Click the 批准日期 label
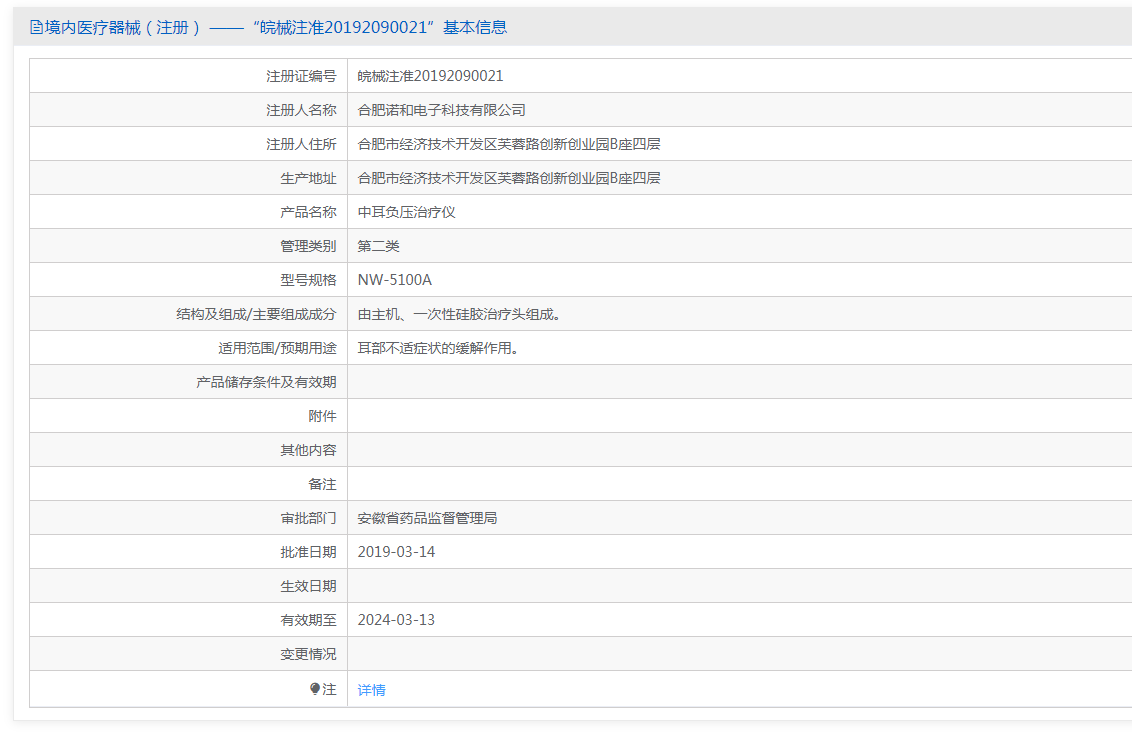 pos(308,552)
